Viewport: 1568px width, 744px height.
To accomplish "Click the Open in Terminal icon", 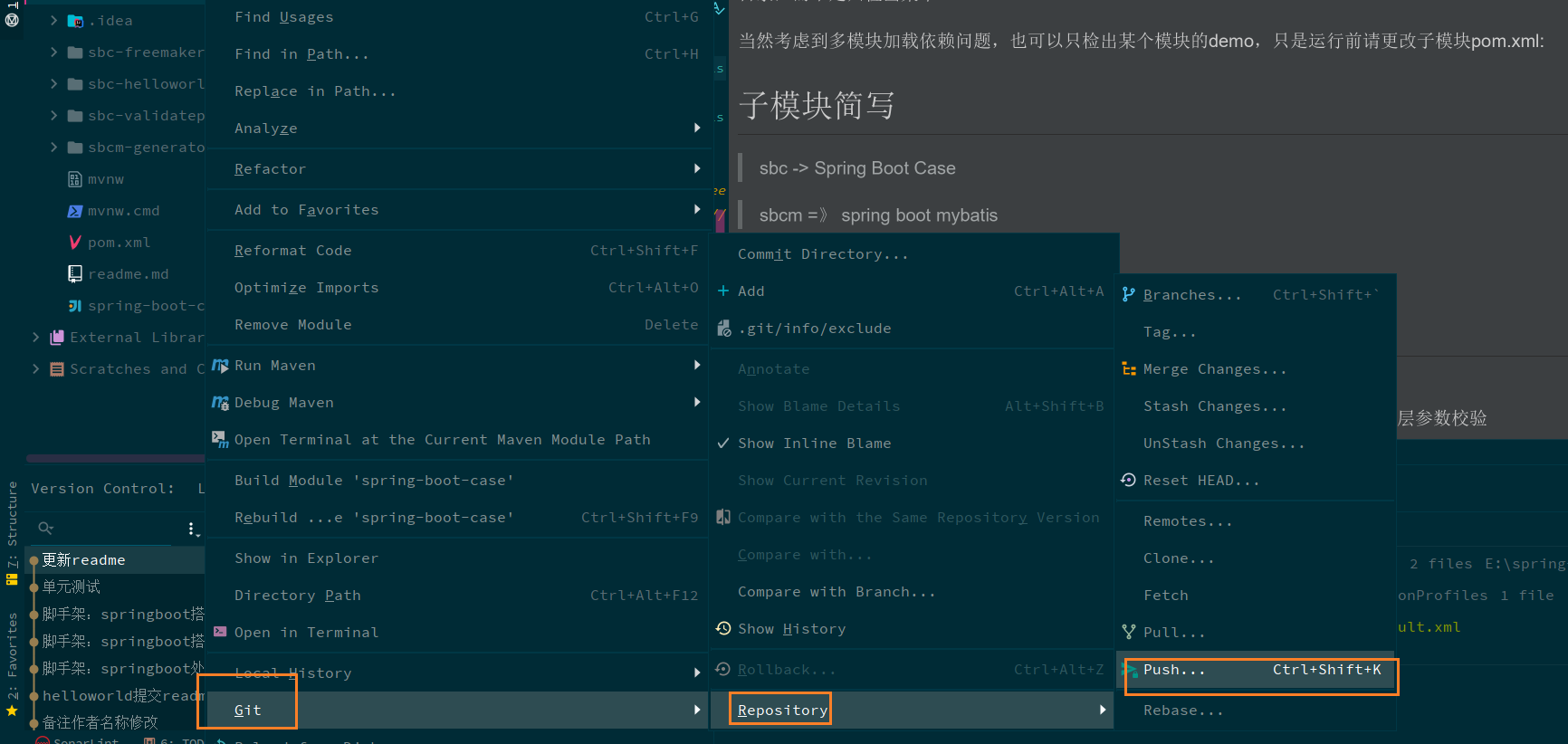I will [220, 632].
